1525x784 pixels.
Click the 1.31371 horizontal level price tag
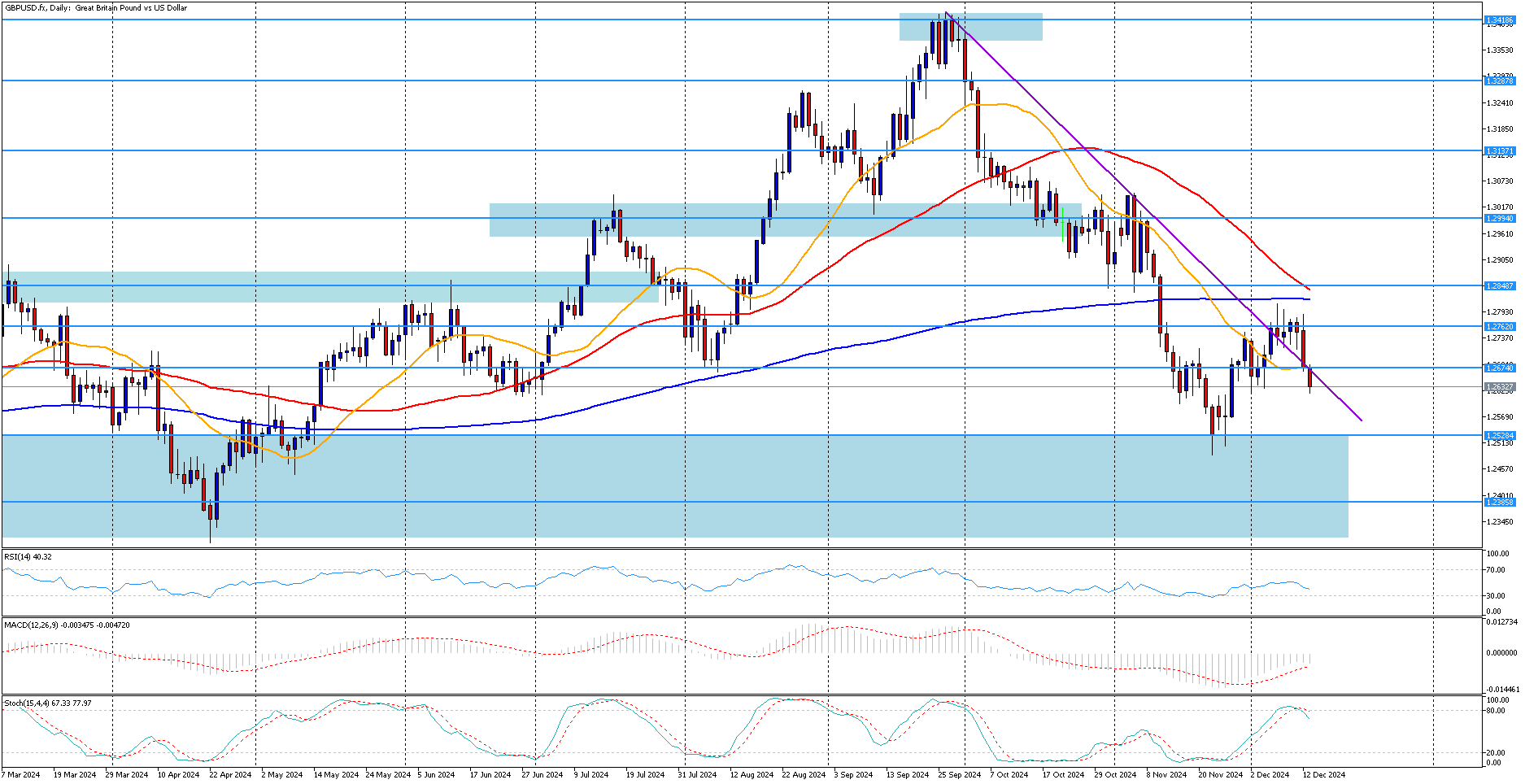click(1500, 150)
